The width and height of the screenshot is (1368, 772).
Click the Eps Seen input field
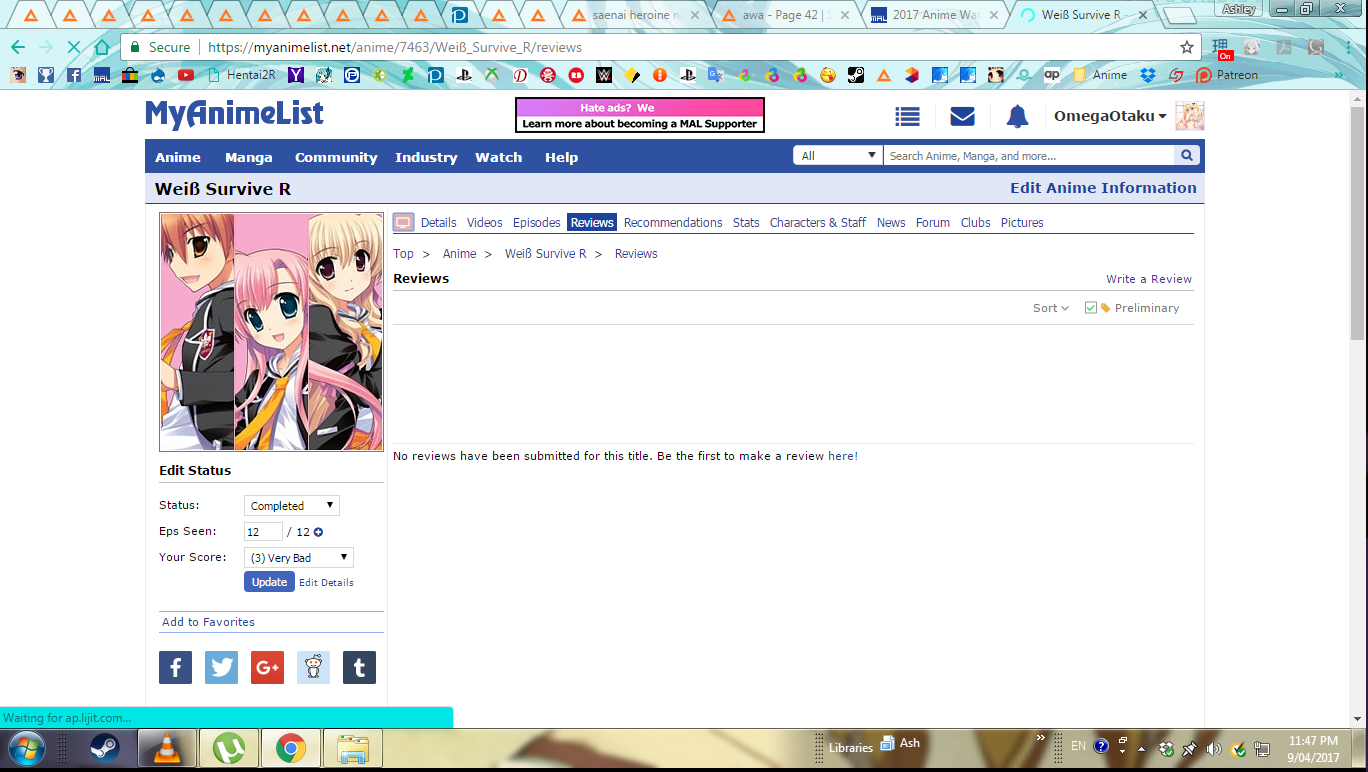(263, 532)
